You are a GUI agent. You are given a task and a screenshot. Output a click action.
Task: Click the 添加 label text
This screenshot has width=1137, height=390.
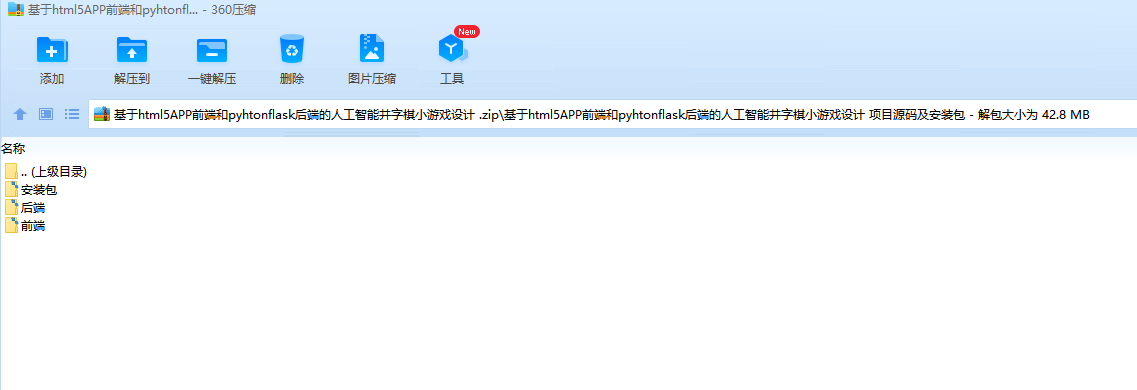click(52, 79)
